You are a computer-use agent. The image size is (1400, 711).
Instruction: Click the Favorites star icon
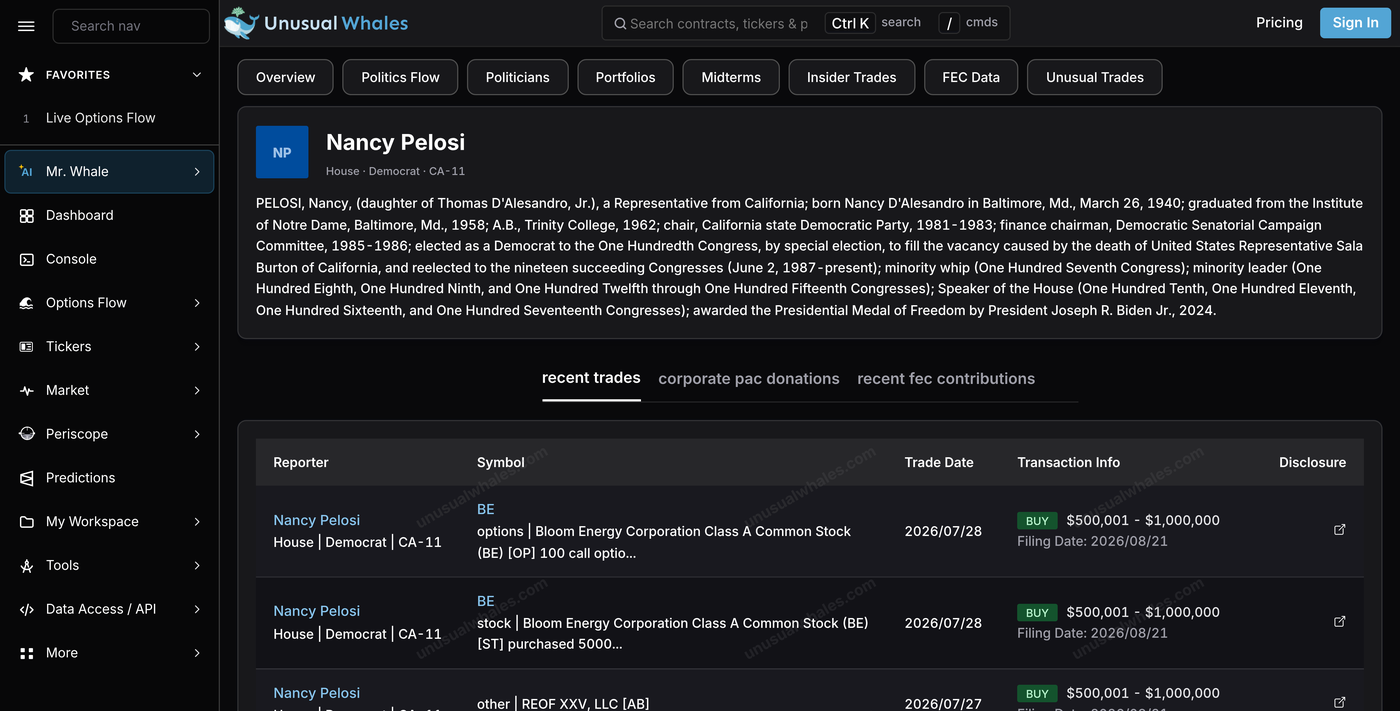pyautogui.click(x=26, y=75)
